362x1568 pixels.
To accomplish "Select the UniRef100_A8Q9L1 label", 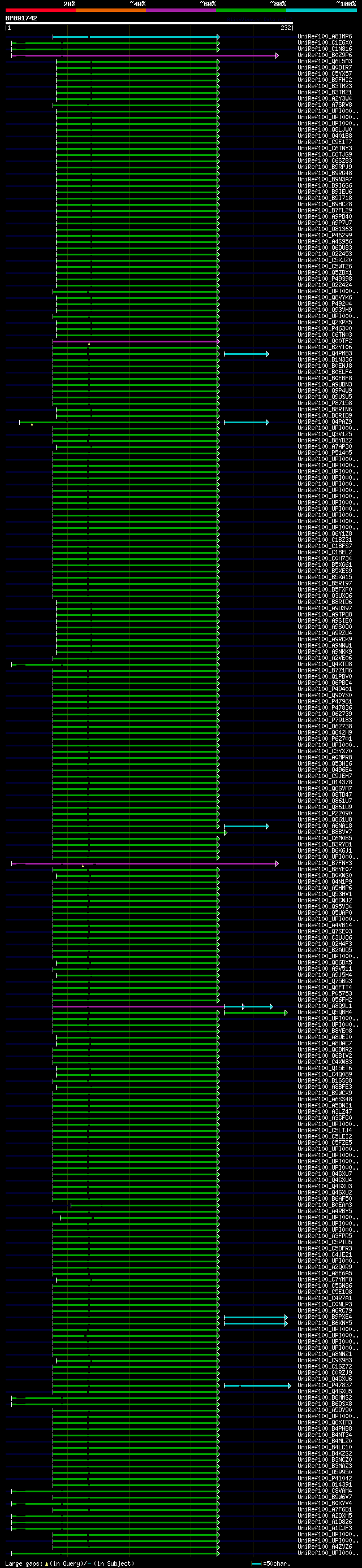I will click(x=325, y=1007).
